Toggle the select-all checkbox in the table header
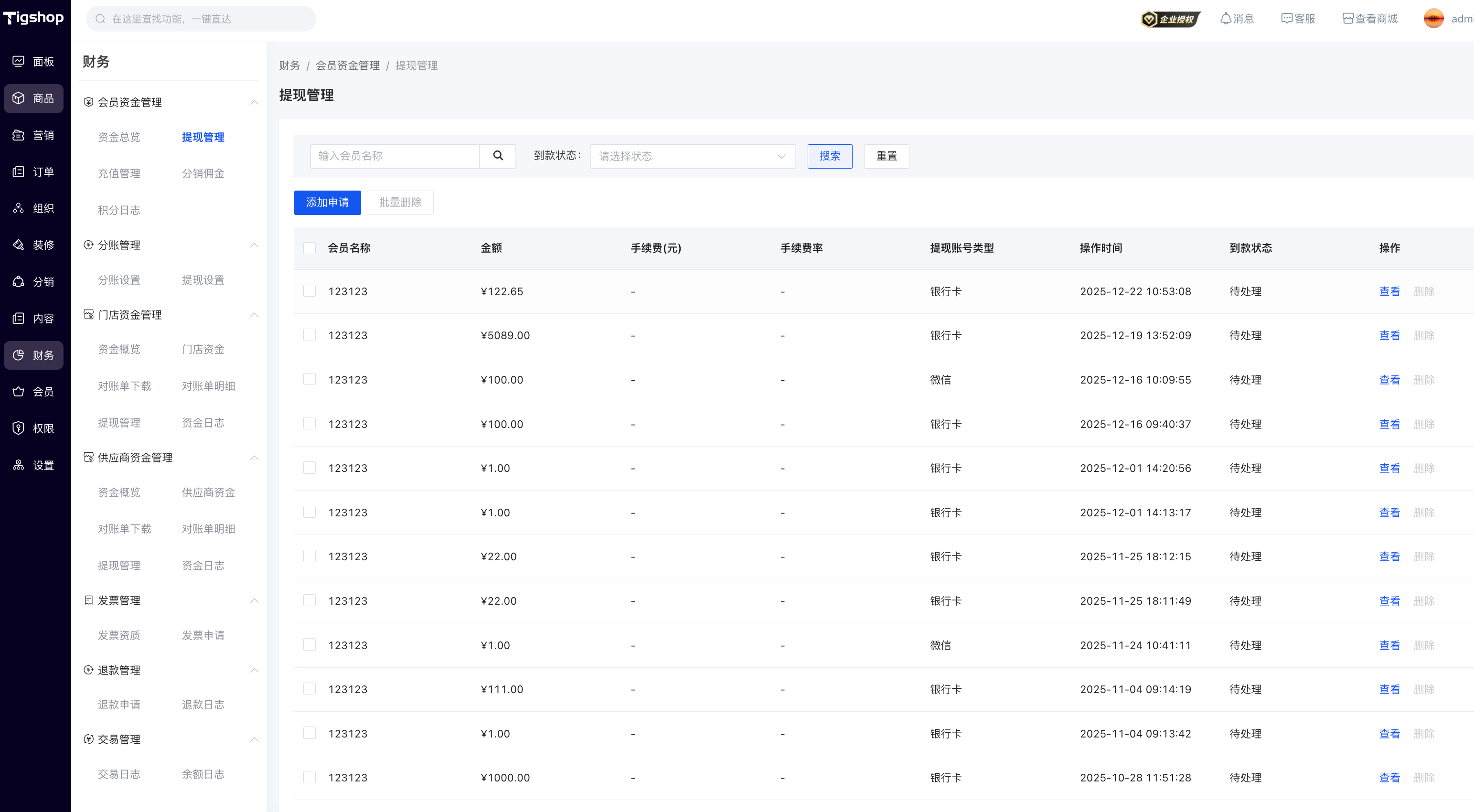 310,248
